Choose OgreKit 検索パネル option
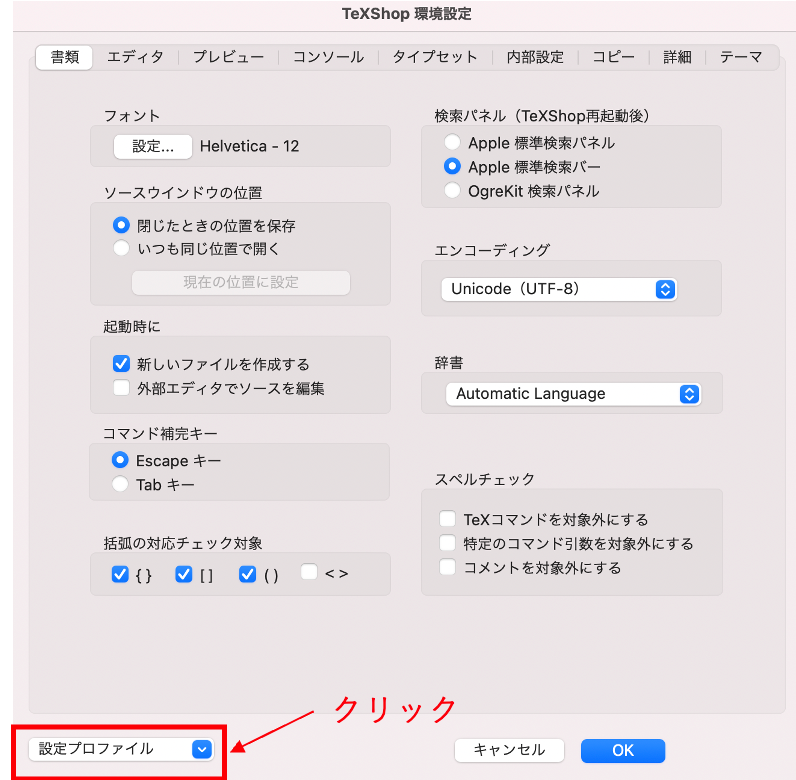 coord(452,190)
